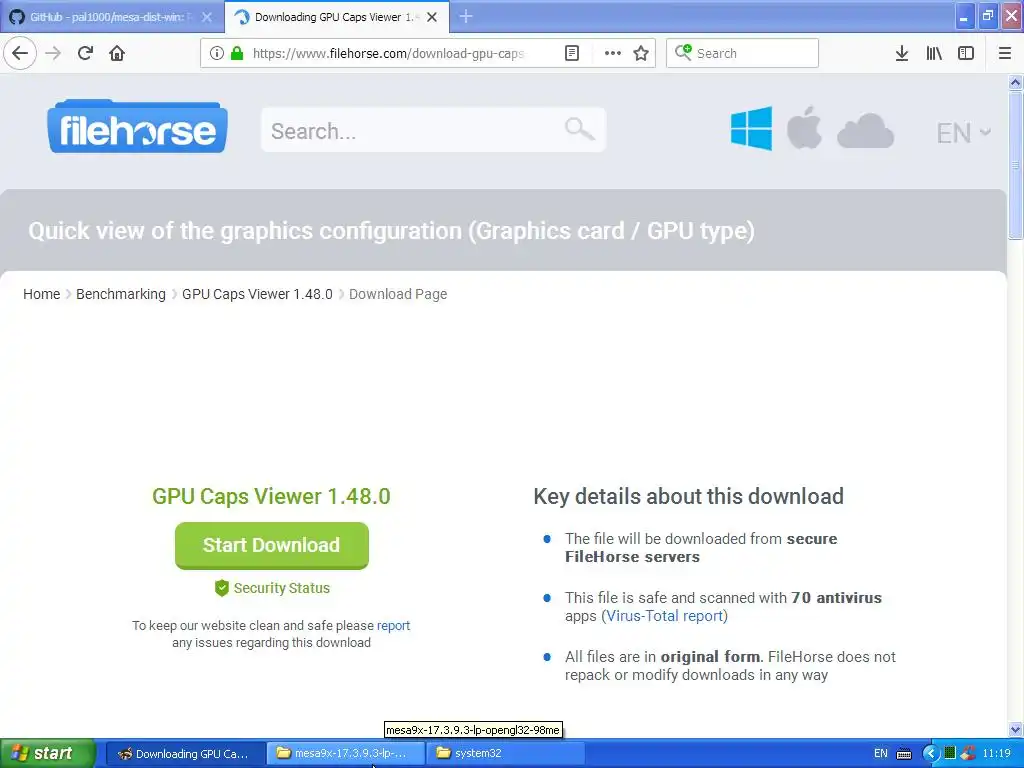Open a new browser tab
The width and height of the screenshot is (1024, 768).
click(x=466, y=17)
